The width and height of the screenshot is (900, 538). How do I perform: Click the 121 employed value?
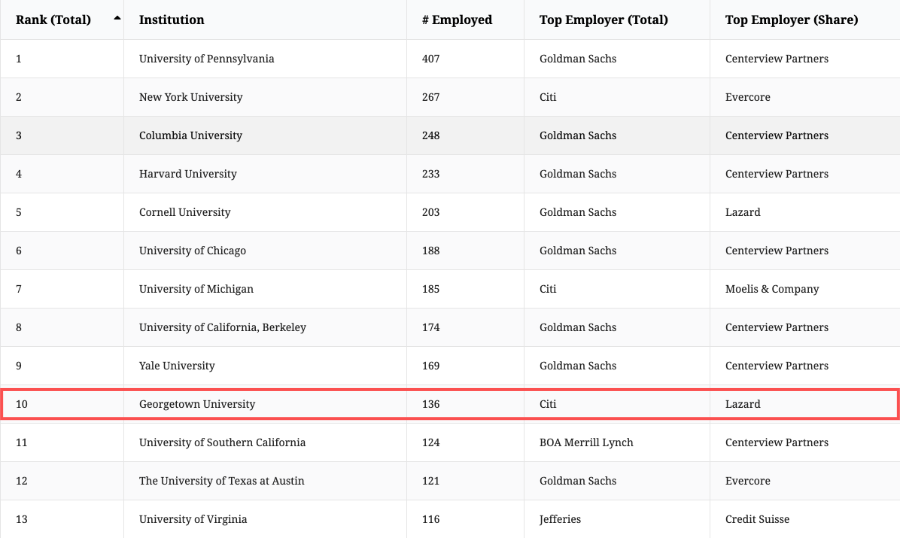430,481
